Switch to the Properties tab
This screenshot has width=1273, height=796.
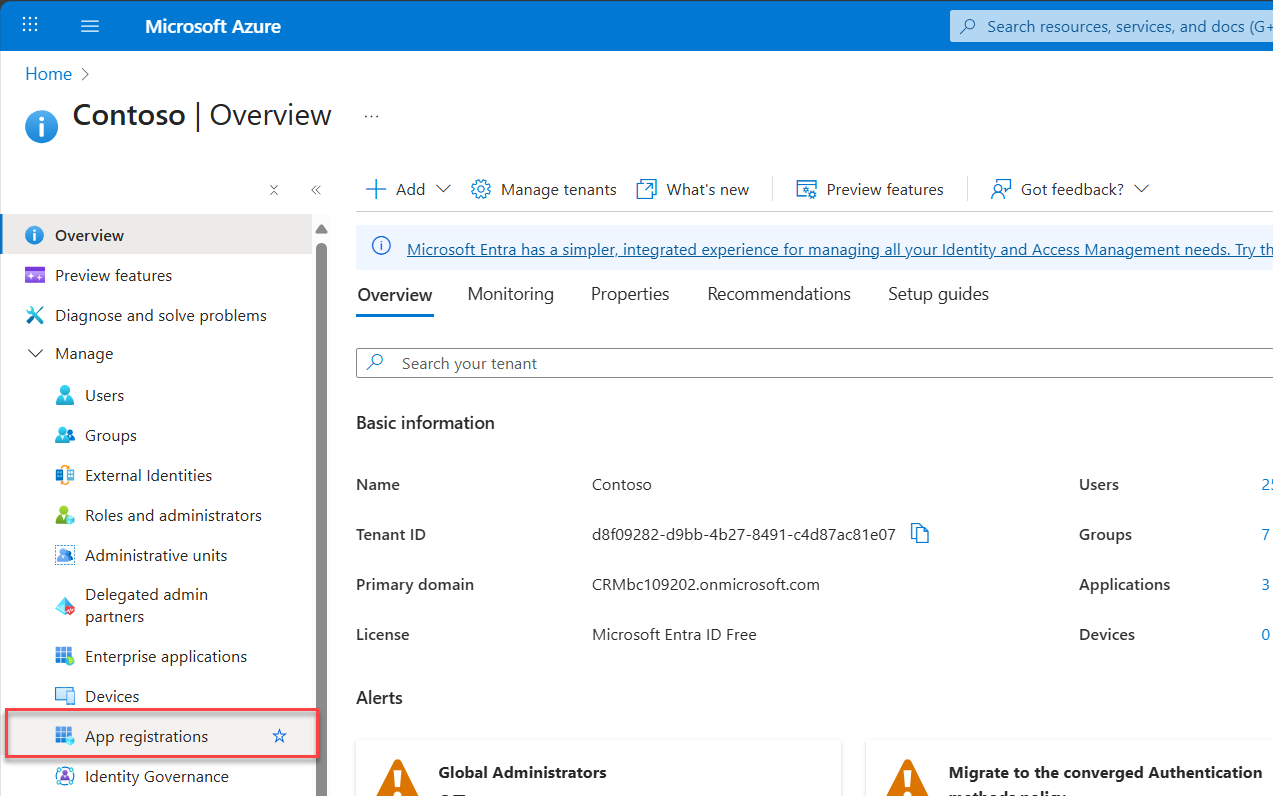coord(630,294)
